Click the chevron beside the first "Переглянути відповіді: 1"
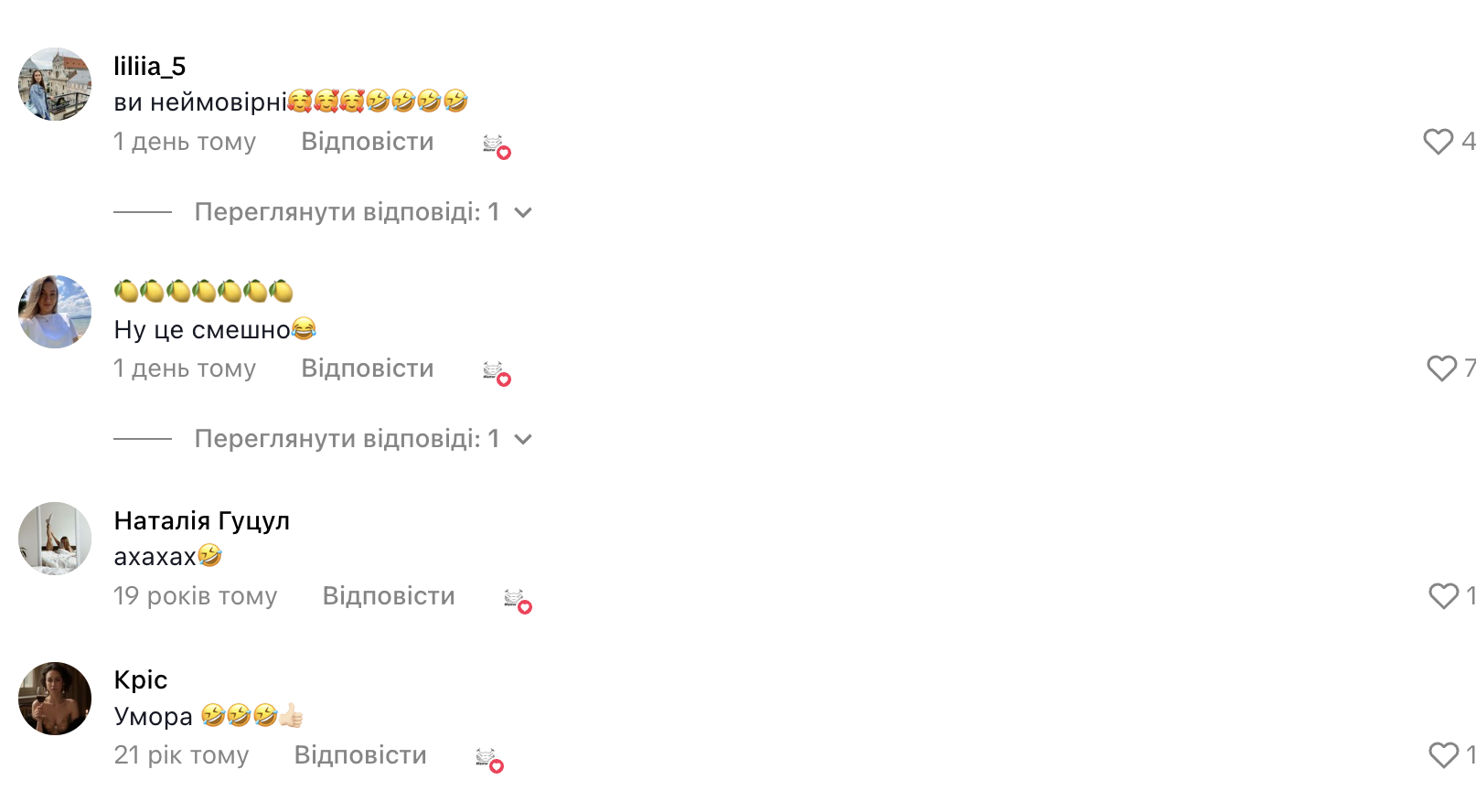 tap(523, 213)
